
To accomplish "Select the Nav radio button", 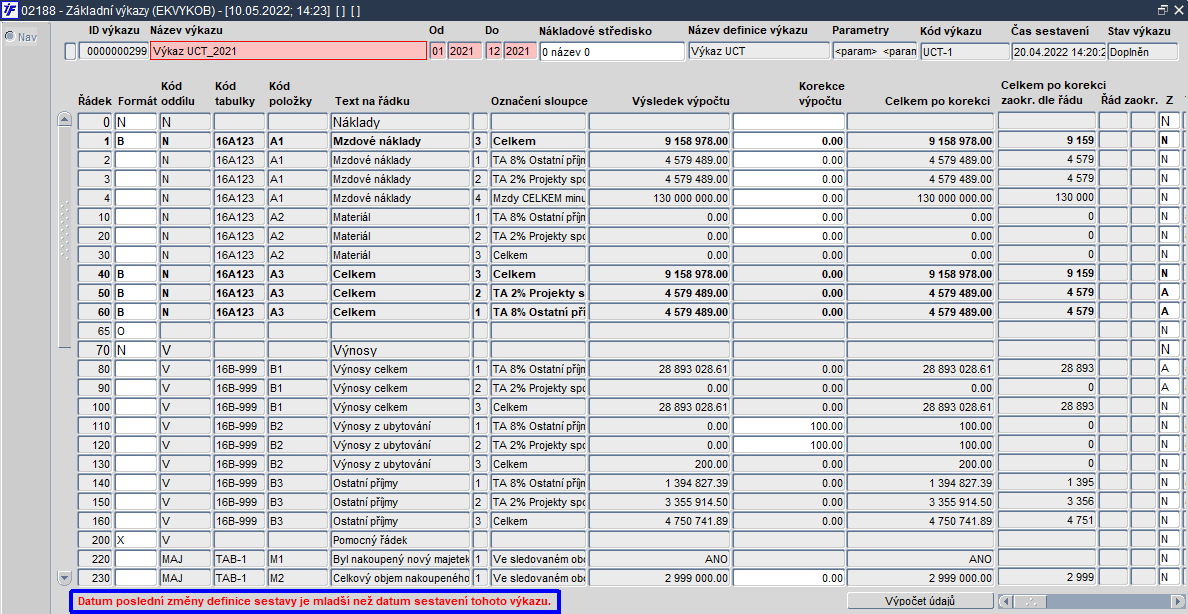I will 10,36.
